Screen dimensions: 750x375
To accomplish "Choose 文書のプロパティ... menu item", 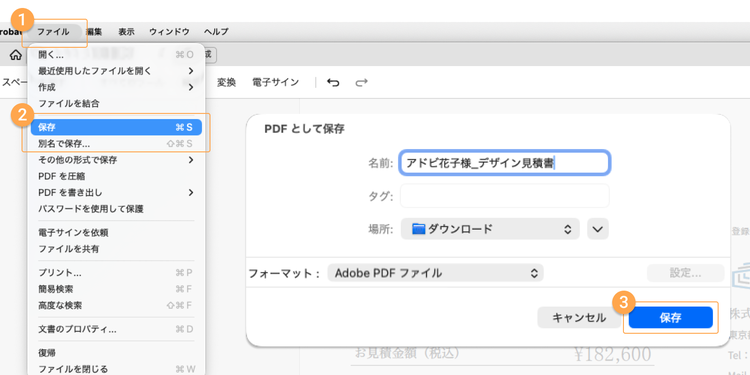I will coord(116,329).
